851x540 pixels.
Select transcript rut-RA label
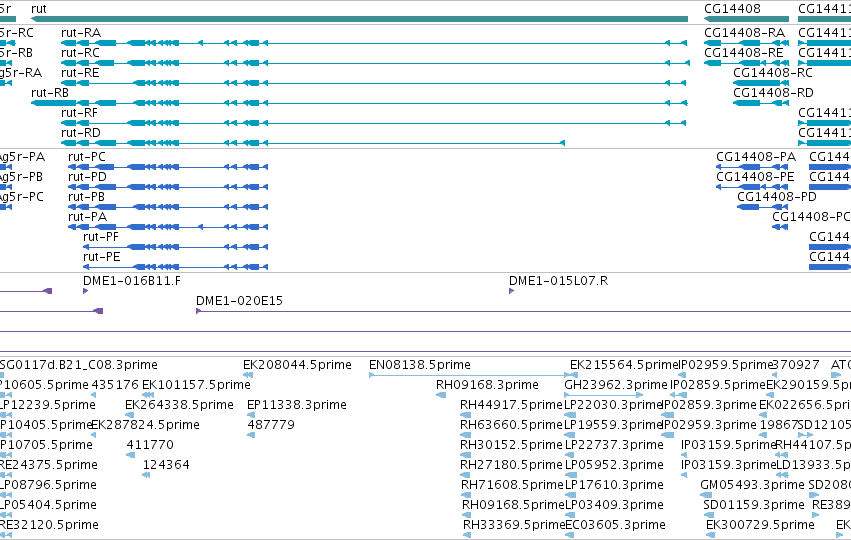point(81,33)
